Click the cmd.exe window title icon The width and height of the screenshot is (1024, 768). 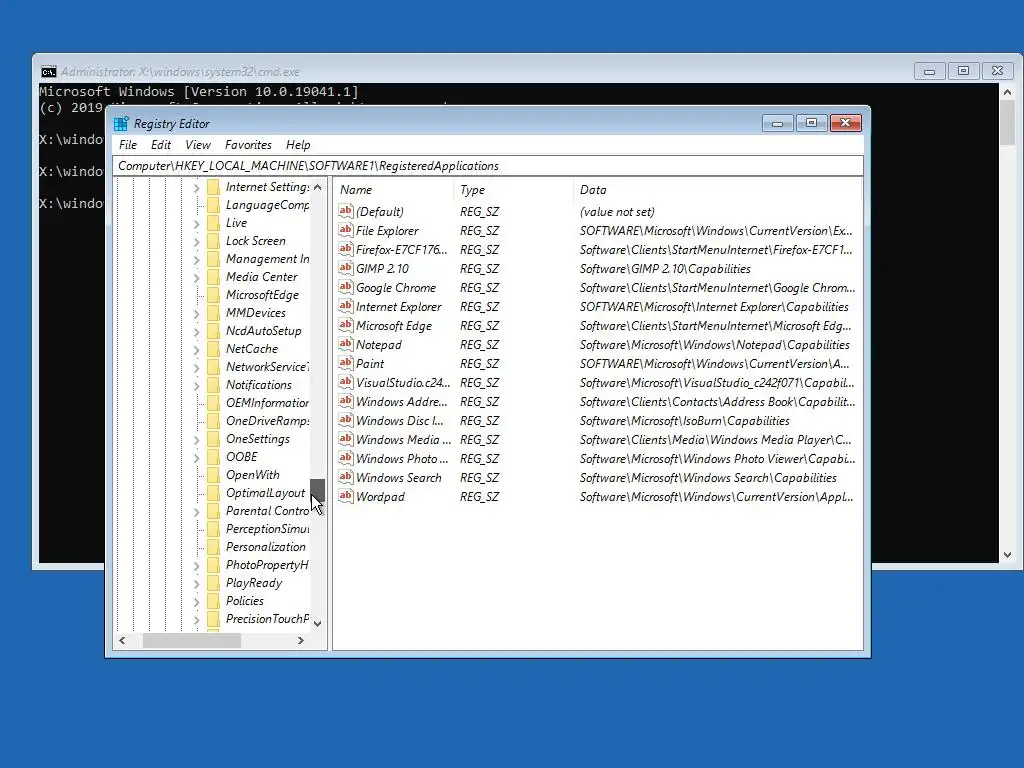(x=48, y=72)
